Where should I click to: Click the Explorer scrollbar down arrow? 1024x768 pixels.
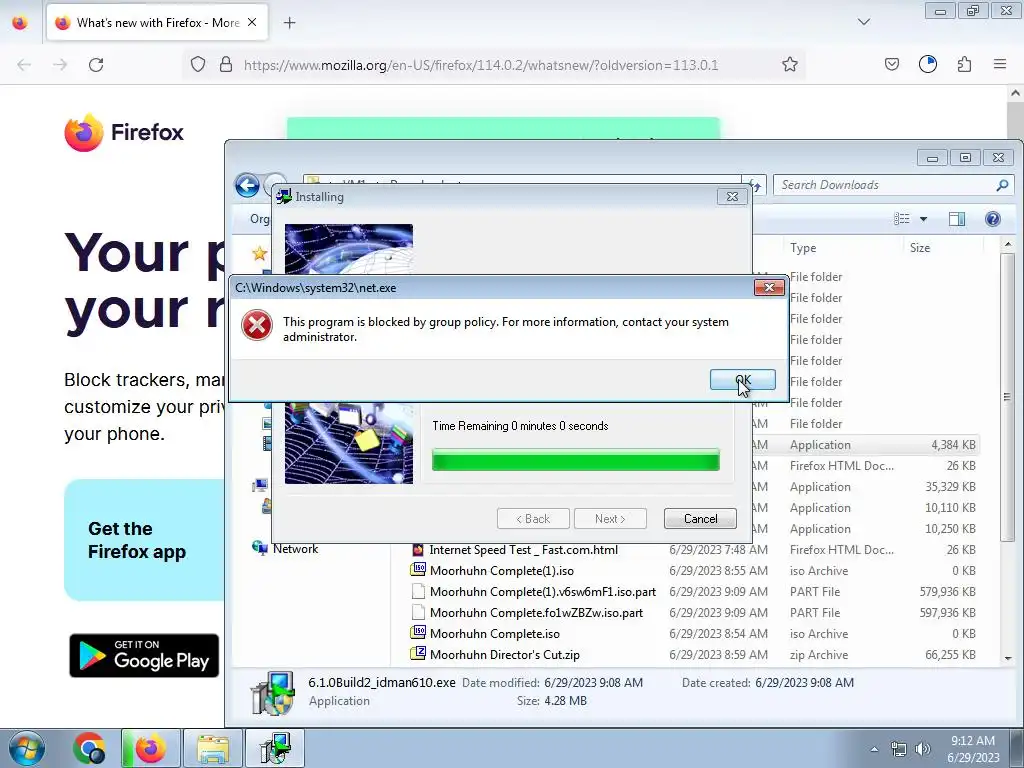click(1008, 658)
